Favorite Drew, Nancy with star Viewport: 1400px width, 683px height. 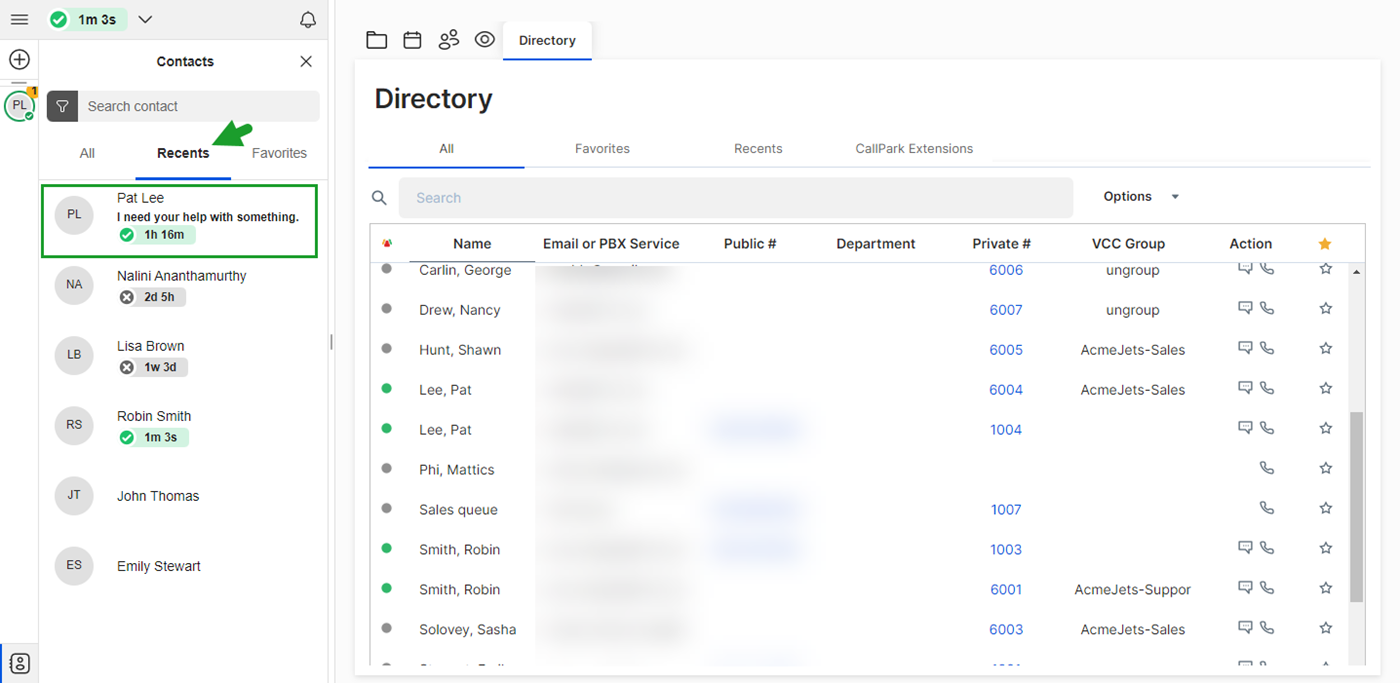(1326, 309)
